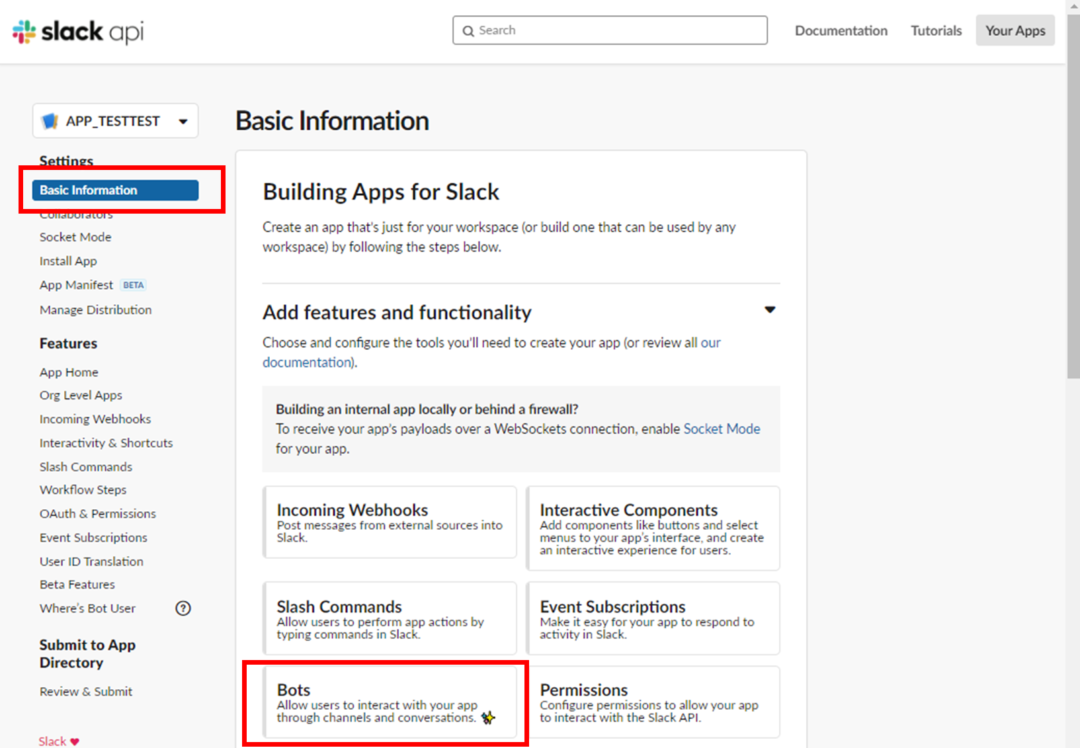Click the search magnifier icon

point(468,31)
